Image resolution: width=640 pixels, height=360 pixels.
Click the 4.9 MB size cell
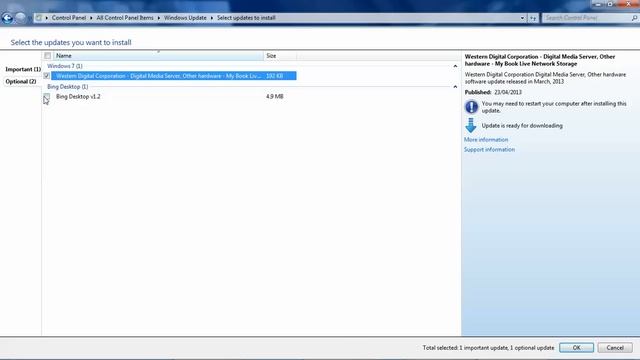click(274, 96)
